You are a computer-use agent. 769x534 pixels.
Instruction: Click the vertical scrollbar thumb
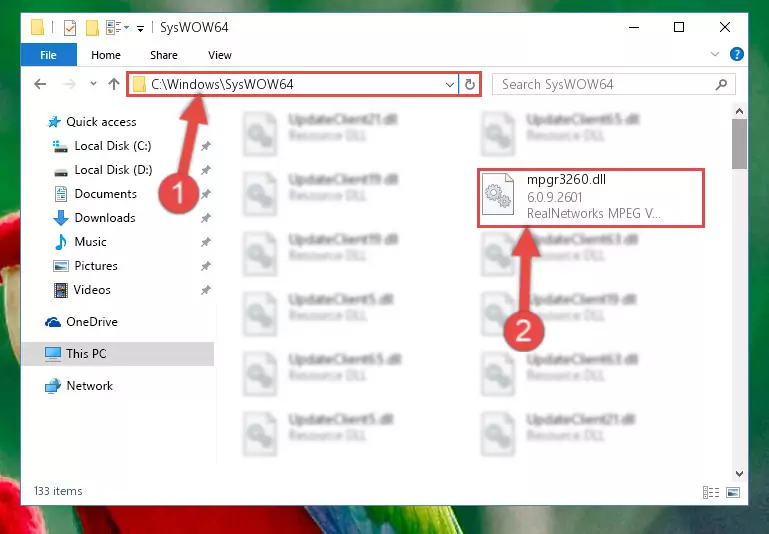(x=740, y=144)
